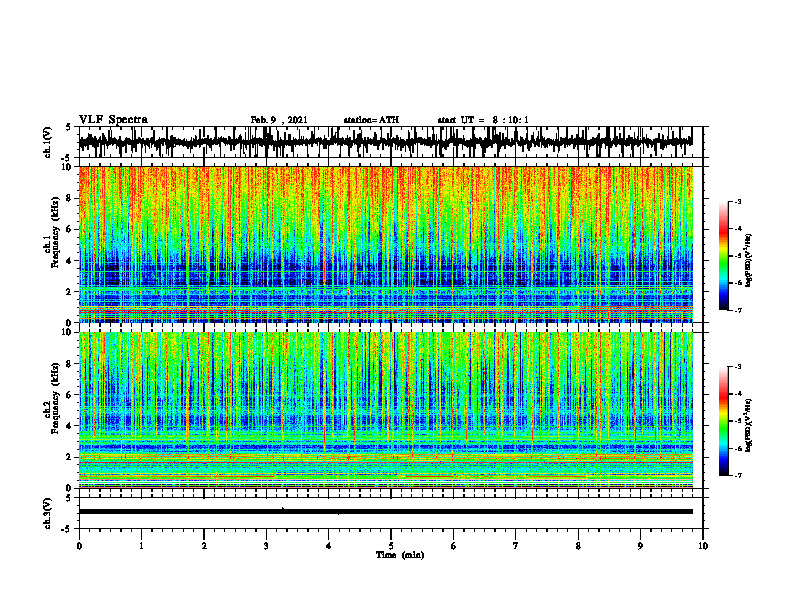Click the "Time (min)" x-axis label
792x612 pixels.
[x=400, y=555]
